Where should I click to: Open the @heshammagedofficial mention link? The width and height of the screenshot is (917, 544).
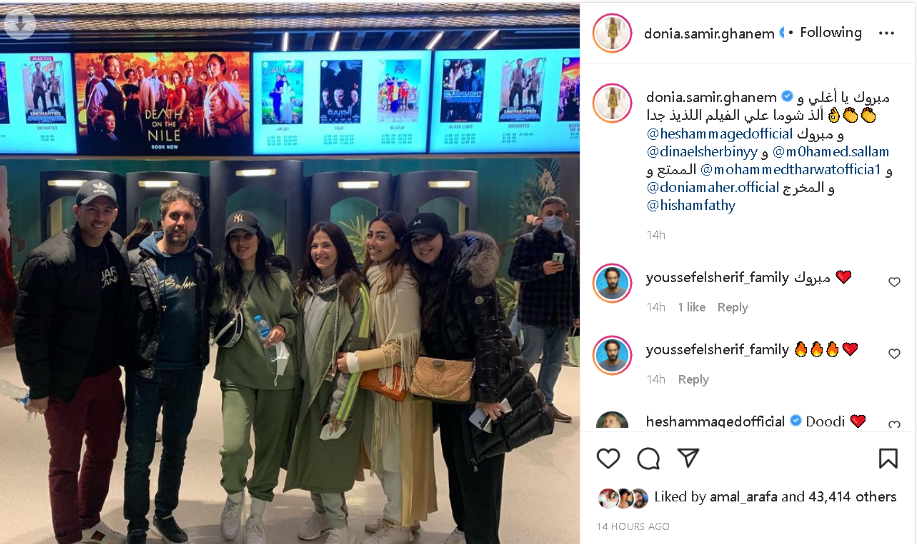click(x=719, y=134)
